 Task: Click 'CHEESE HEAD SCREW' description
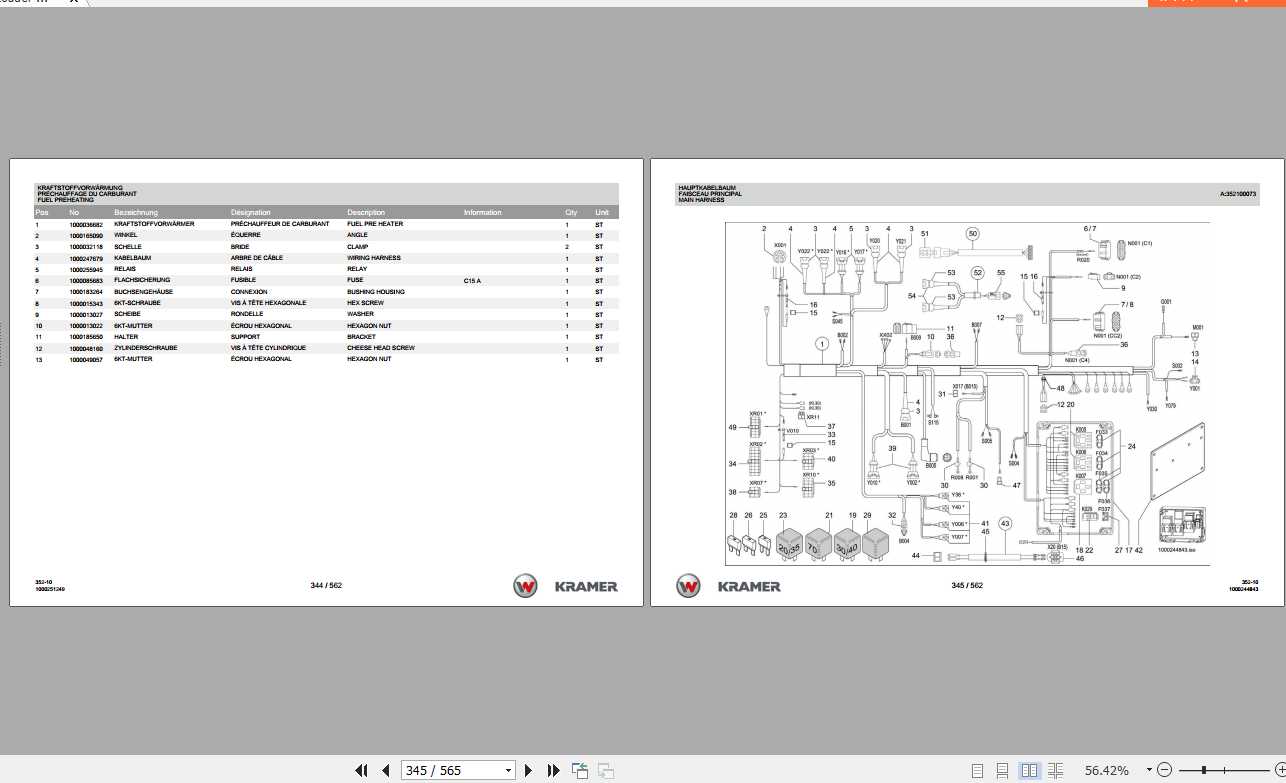pyautogui.click(x=381, y=348)
